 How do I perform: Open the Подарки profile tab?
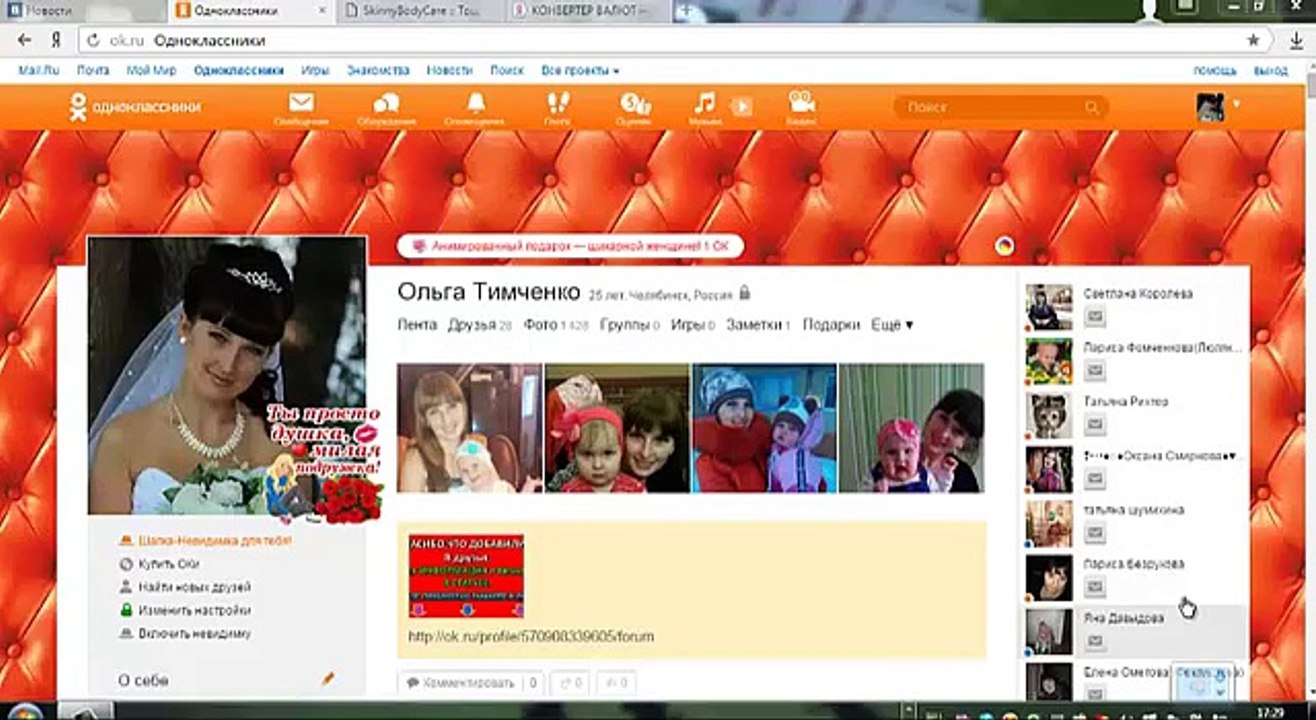point(831,325)
